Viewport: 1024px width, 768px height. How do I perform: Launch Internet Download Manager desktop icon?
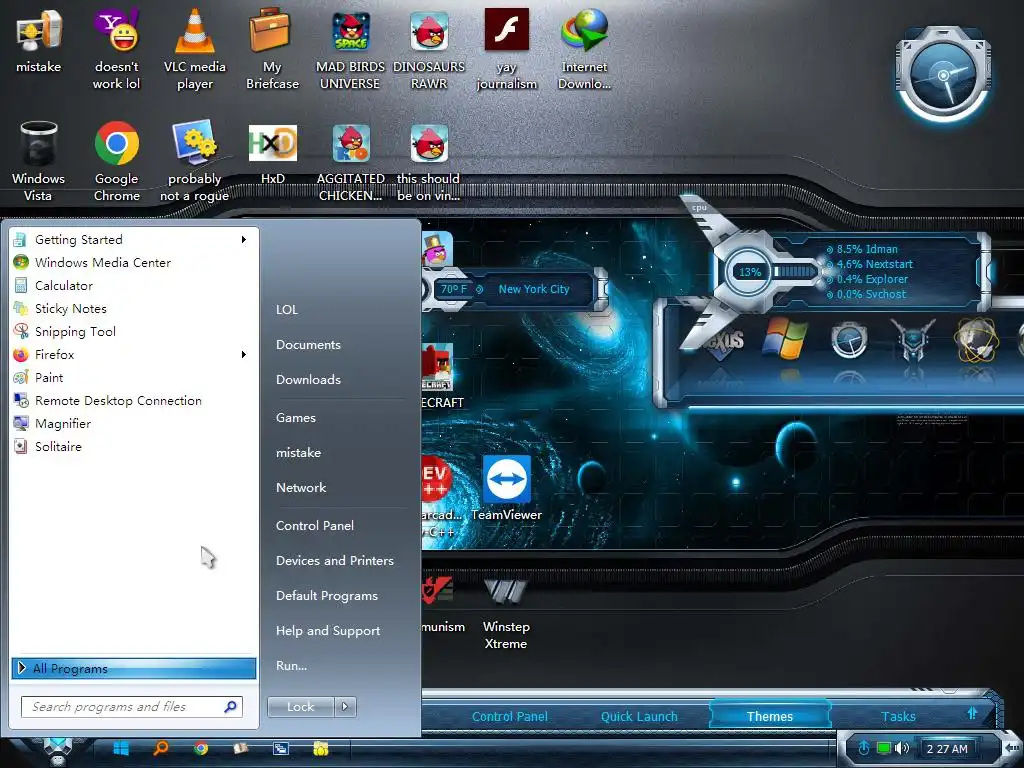point(585,30)
